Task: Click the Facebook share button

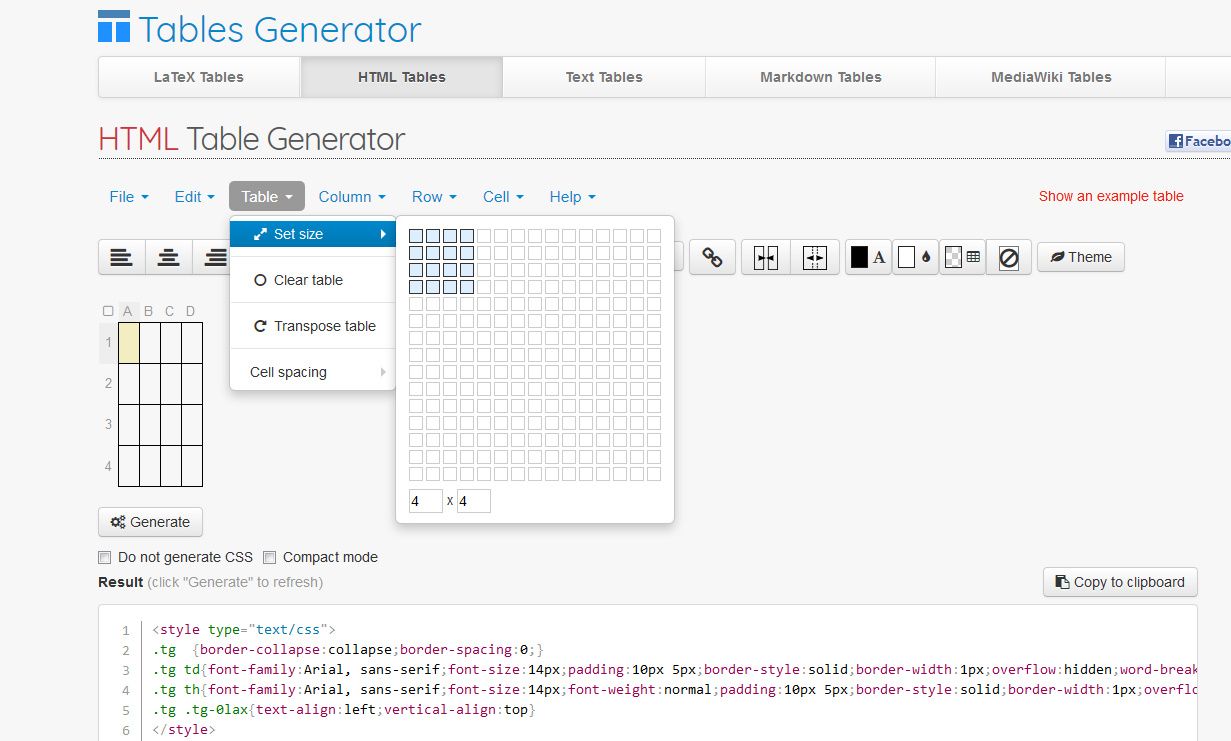Action: coord(1198,141)
